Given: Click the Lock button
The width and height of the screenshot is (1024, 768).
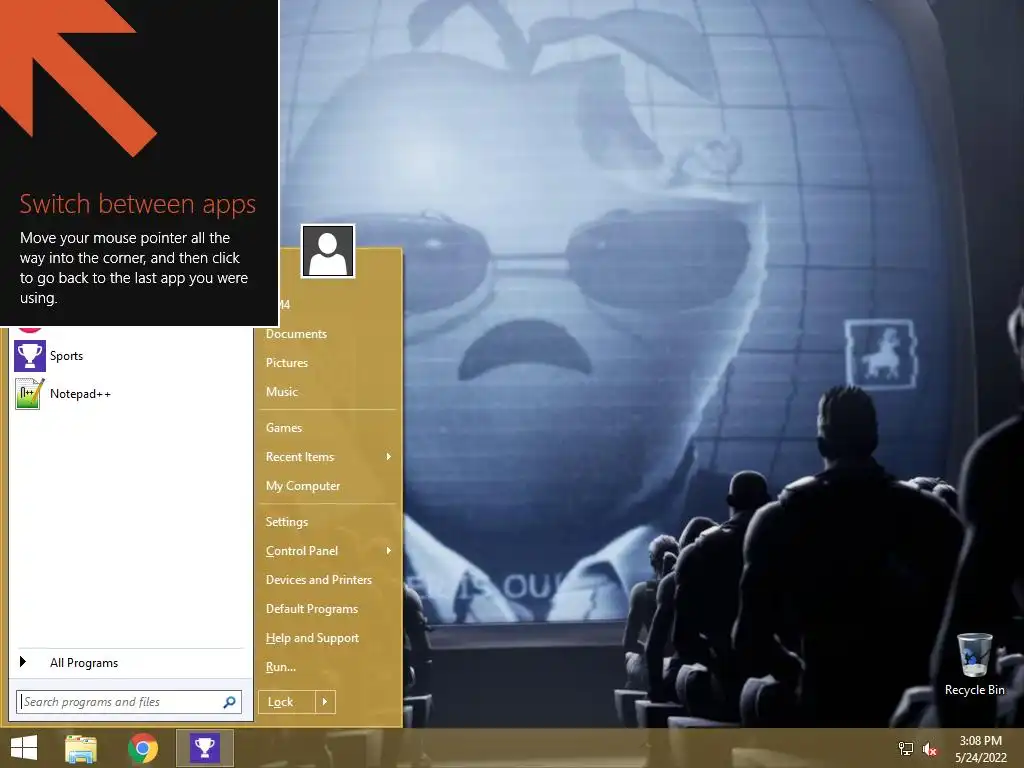Looking at the screenshot, I should (x=287, y=702).
